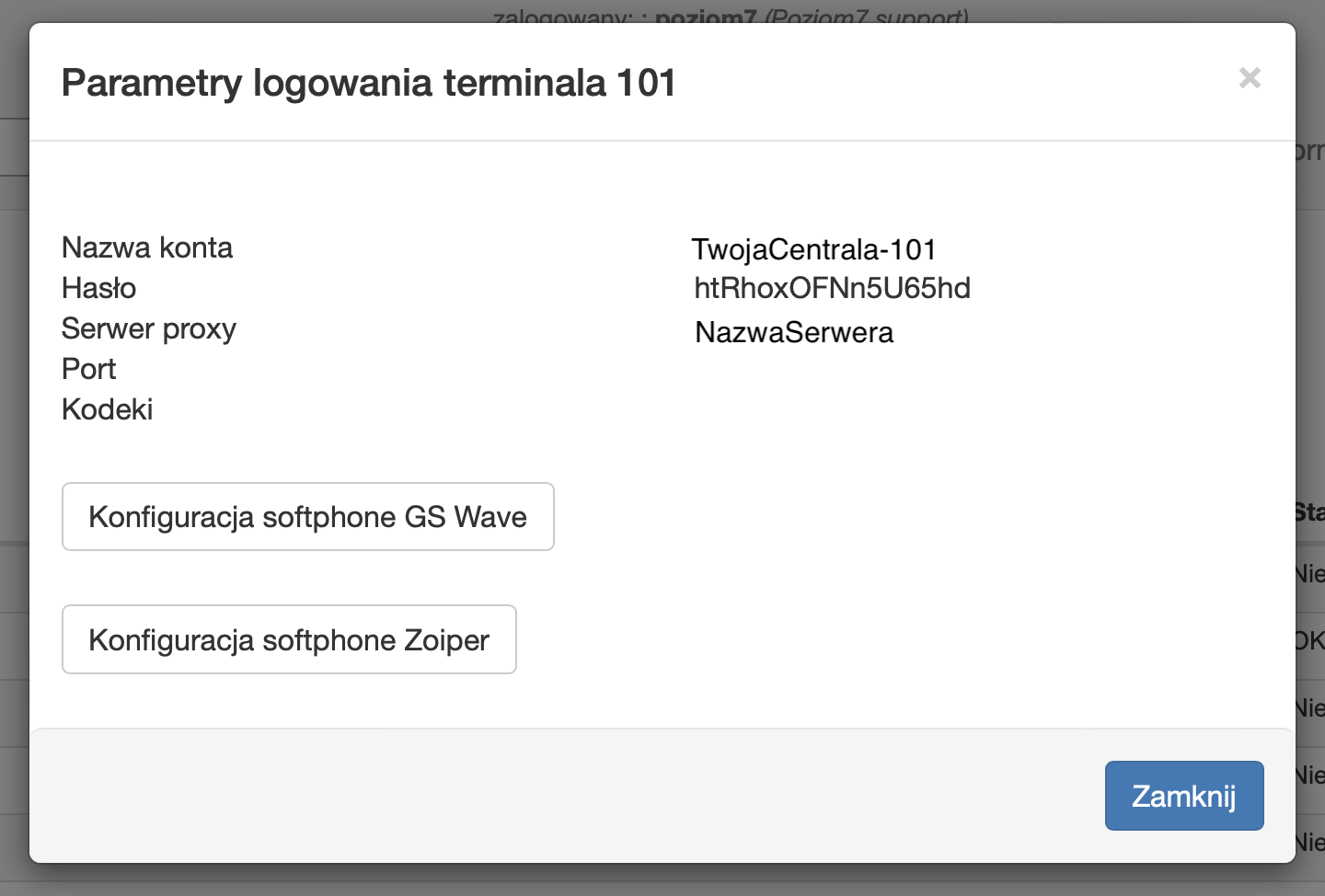Select the account name TwojaCentrala-101
The height and width of the screenshot is (896, 1325).
(x=813, y=249)
